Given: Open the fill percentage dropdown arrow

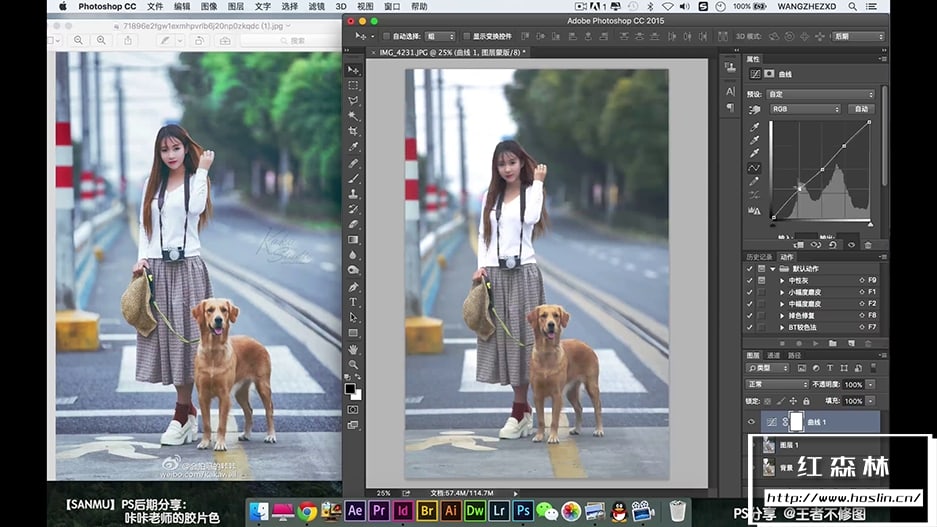Looking at the screenshot, I should pos(871,401).
